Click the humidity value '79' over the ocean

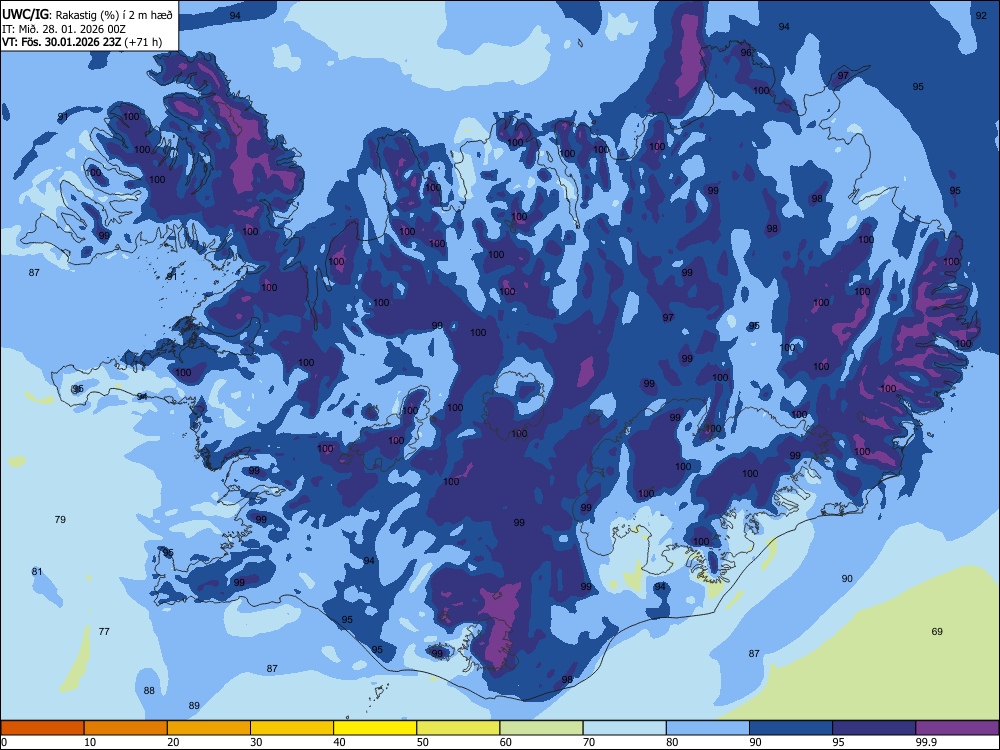point(60,519)
